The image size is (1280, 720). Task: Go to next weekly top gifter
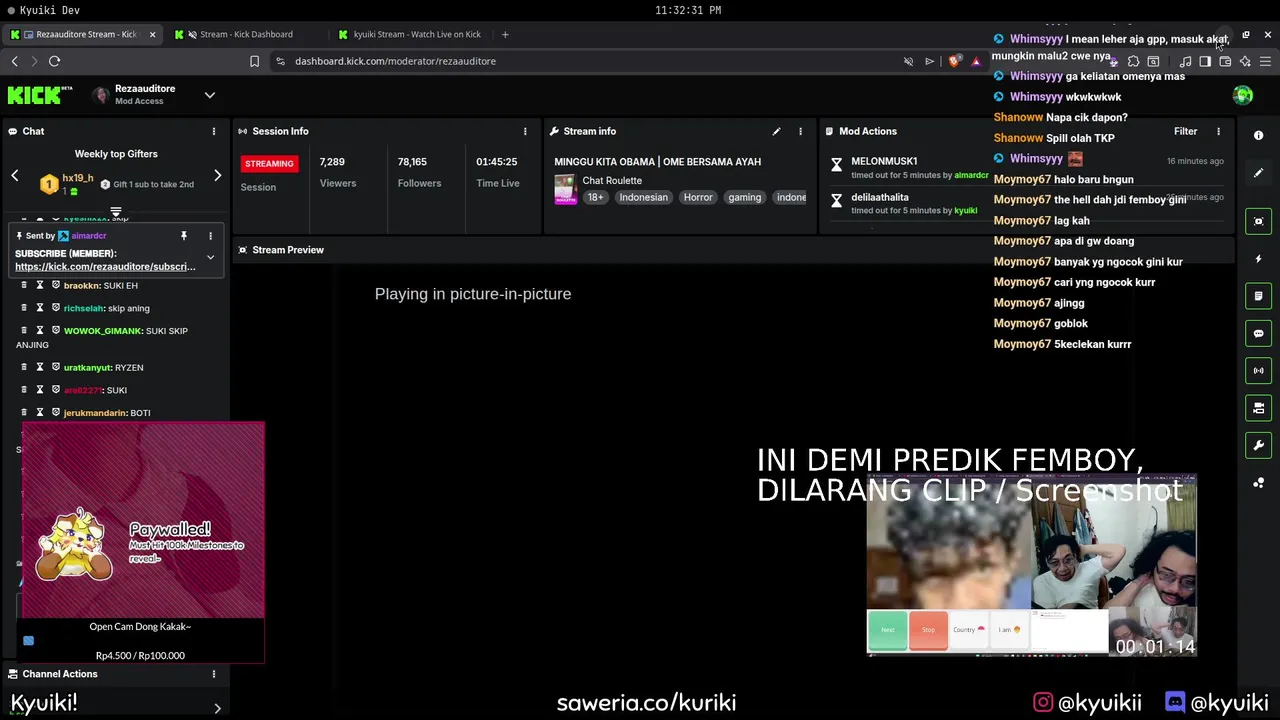pos(217,176)
